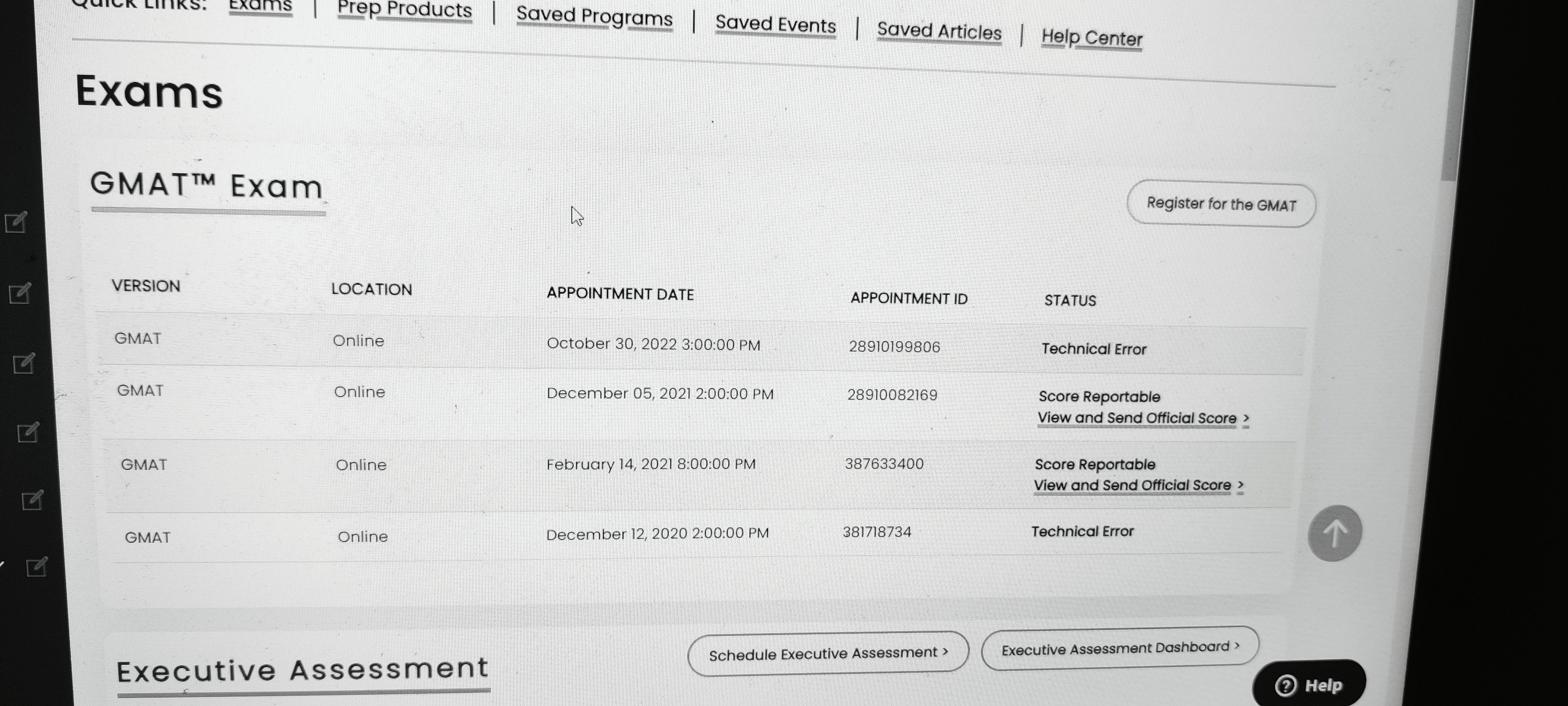Click Schedule Executive Assessment button
The height and width of the screenshot is (706, 1568).
point(828,653)
